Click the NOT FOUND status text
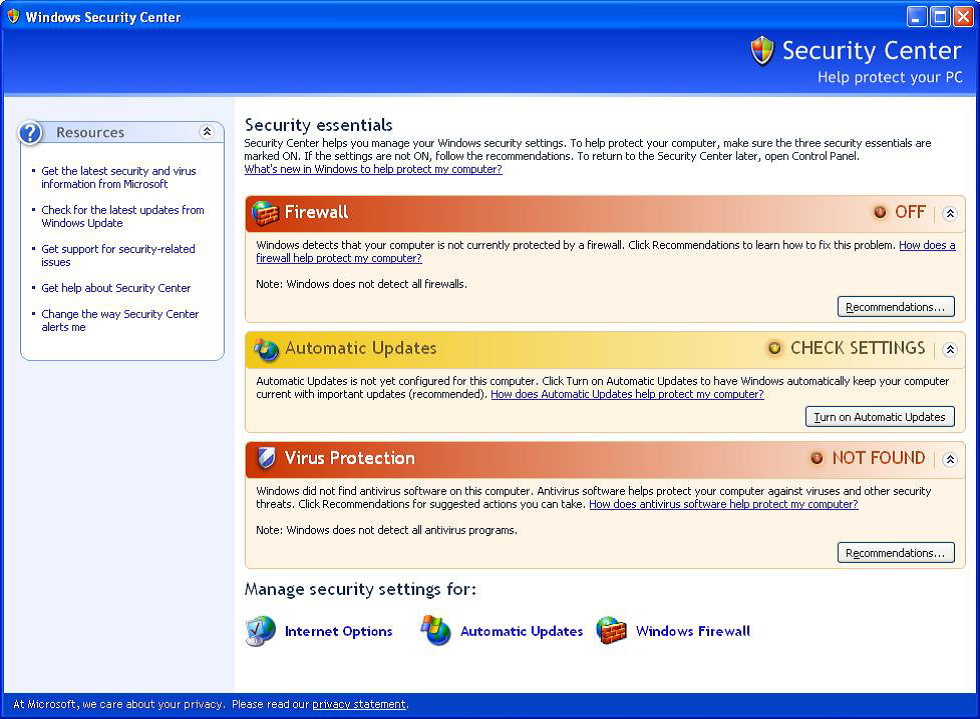 (x=878, y=458)
